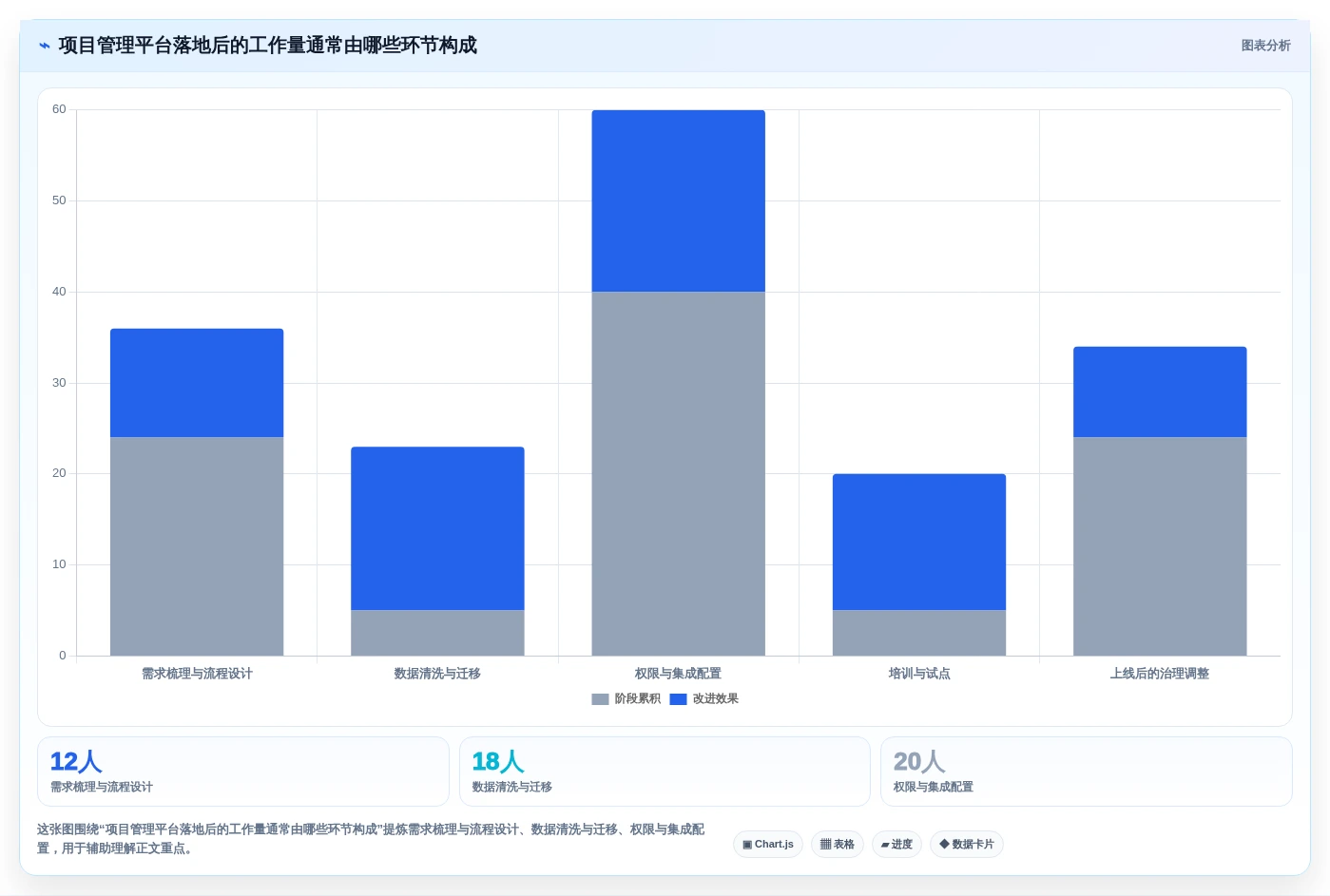Toggle the 改进效果 legend blue swatch
1330x896 pixels.
tap(678, 699)
